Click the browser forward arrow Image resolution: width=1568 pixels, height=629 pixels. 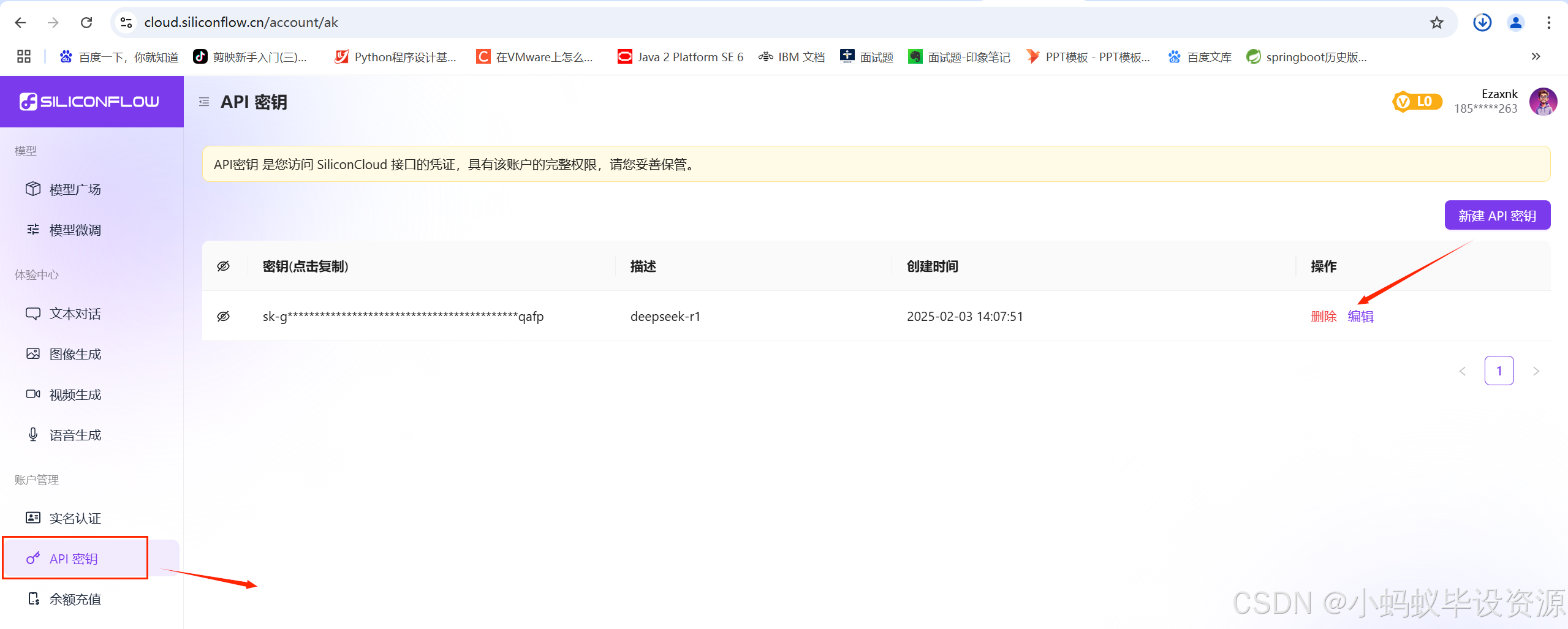coord(53,23)
